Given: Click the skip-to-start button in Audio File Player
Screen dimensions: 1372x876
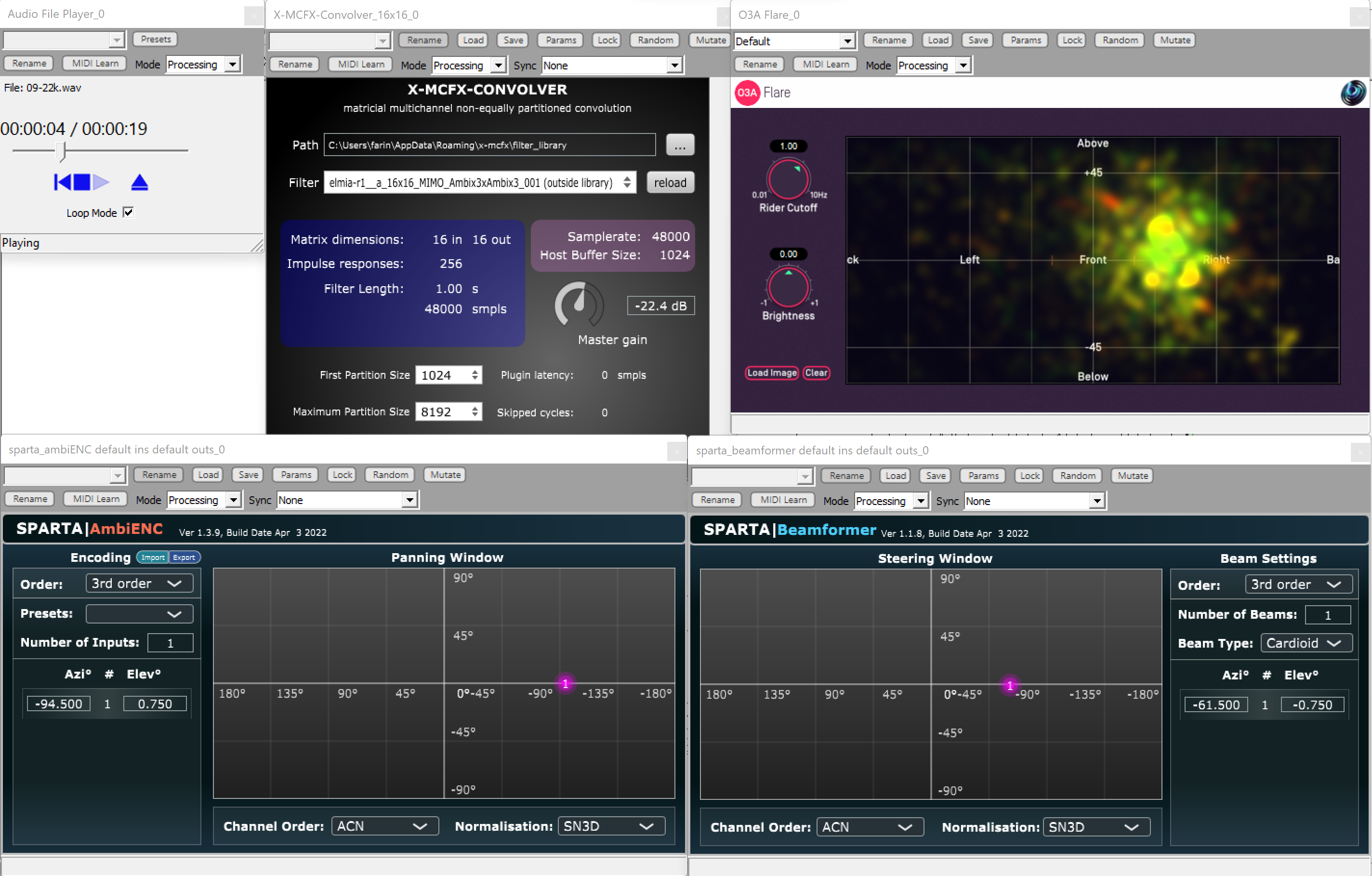Looking at the screenshot, I should [62, 183].
